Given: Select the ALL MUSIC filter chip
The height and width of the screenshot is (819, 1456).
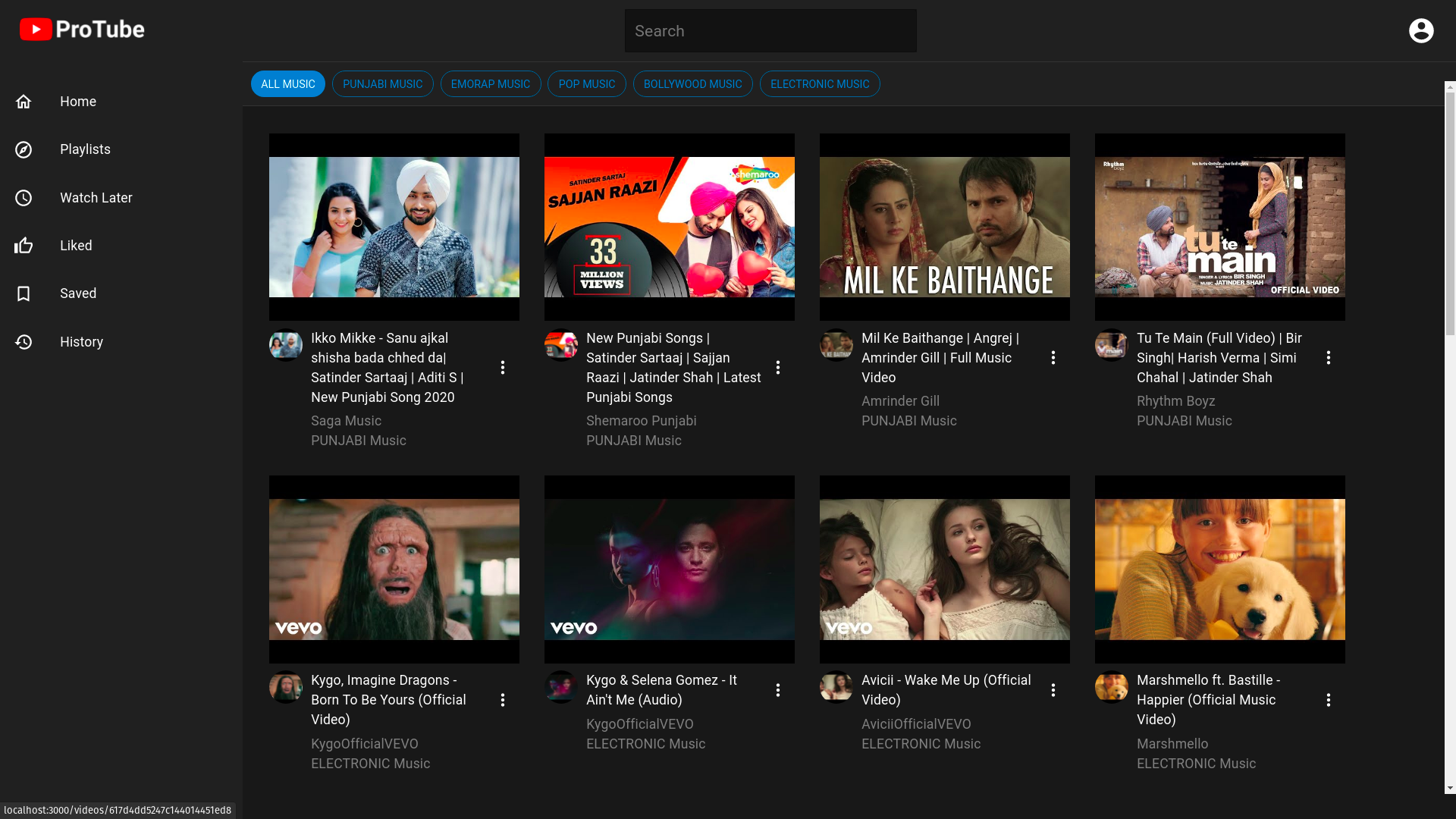Looking at the screenshot, I should click(x=288, y=84).
